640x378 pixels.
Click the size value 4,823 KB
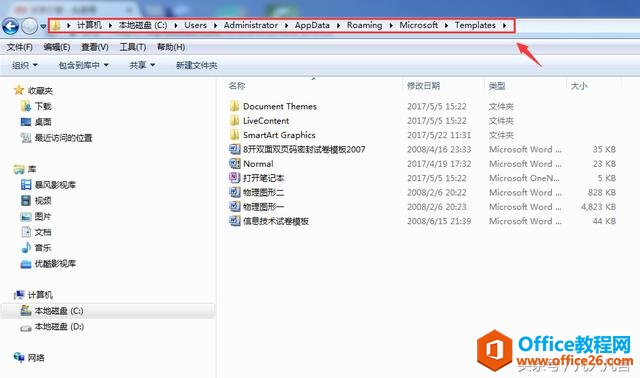[x=598, y=207]
